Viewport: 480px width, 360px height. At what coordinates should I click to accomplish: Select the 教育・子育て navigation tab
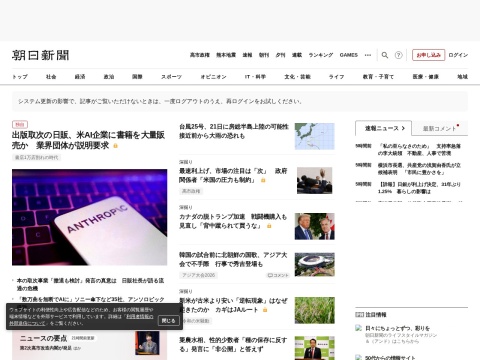378,77
